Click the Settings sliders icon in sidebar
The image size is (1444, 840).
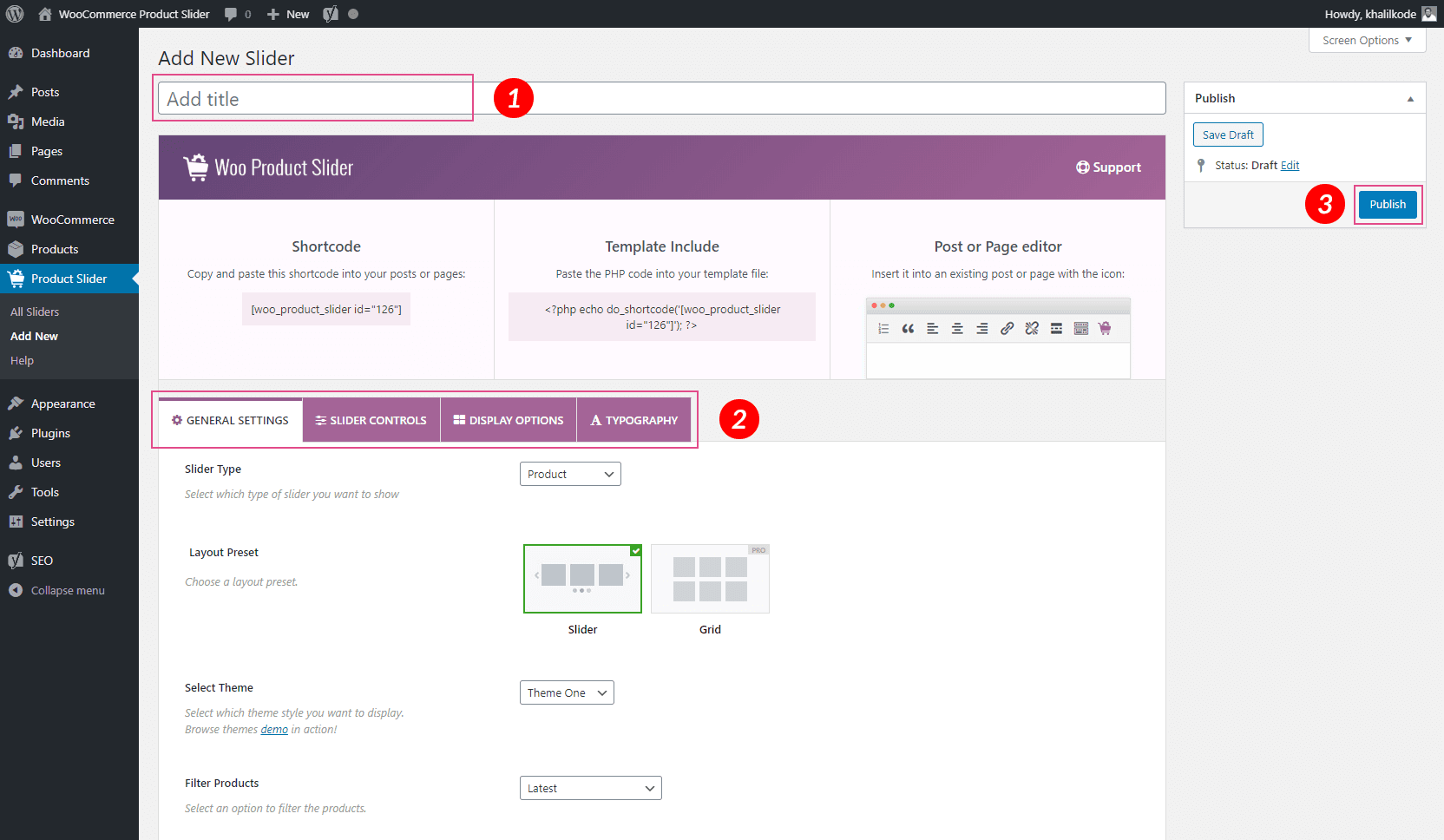coord(16,522)
